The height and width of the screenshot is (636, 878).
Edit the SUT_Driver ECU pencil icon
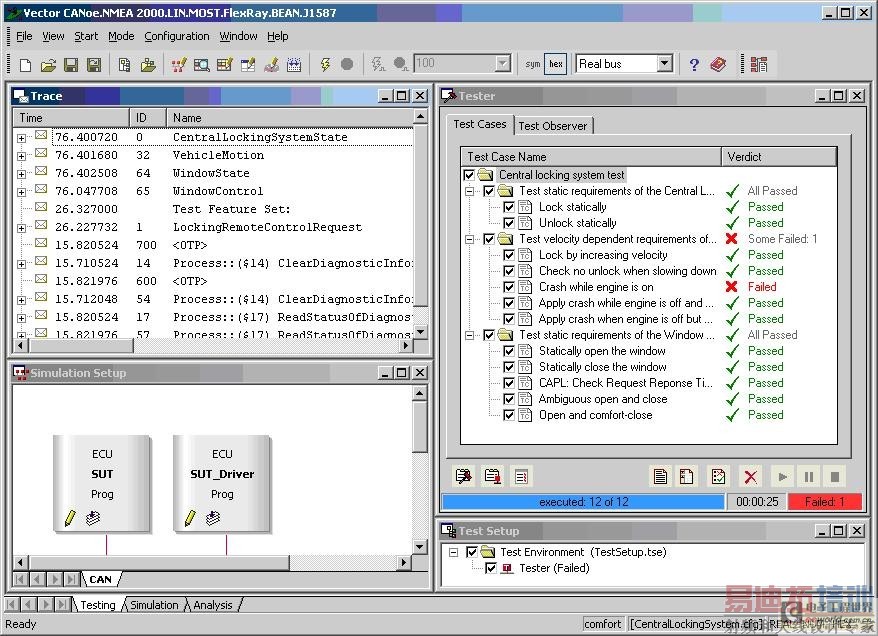click(x=190, y=518)
